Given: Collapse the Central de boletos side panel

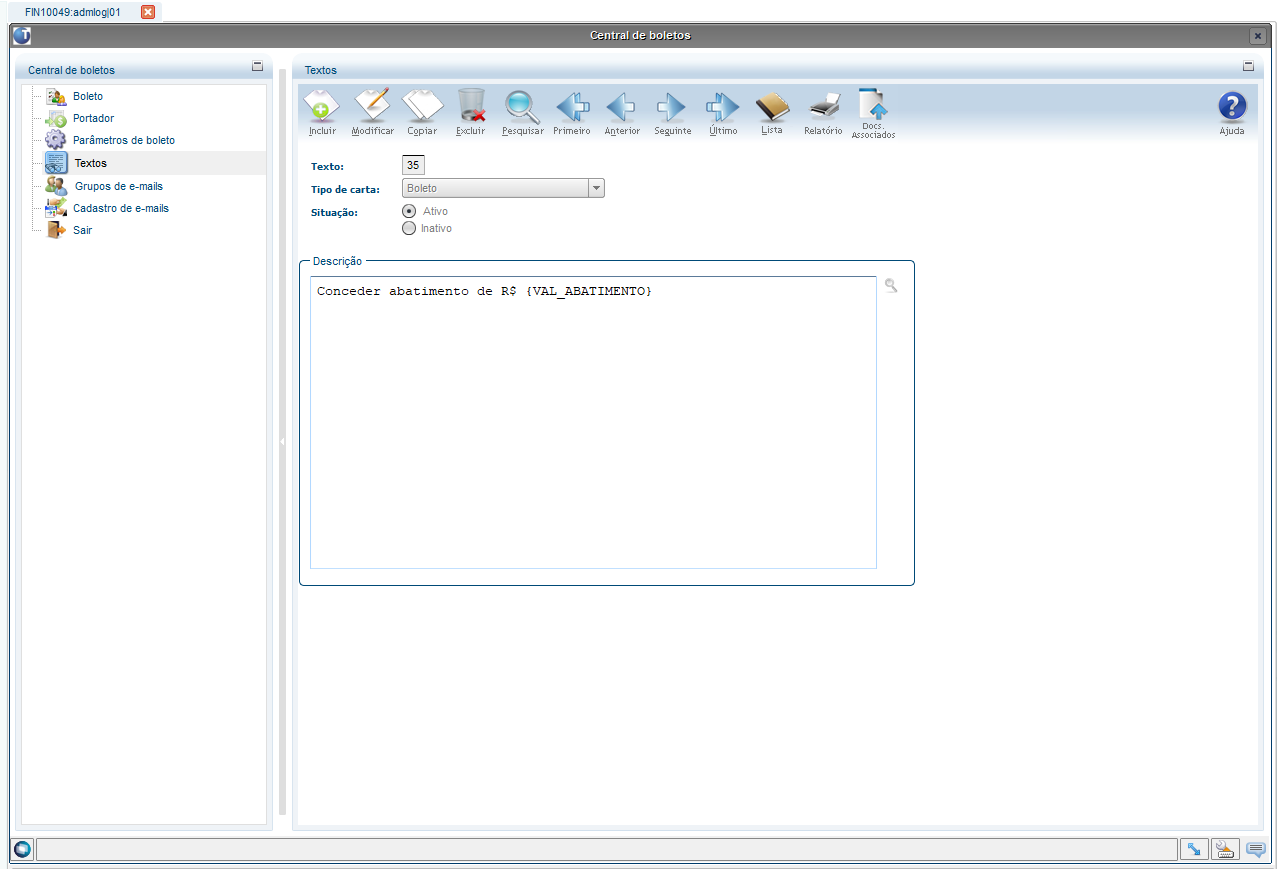Looking at the screenshot, I should tap(257, 66).
